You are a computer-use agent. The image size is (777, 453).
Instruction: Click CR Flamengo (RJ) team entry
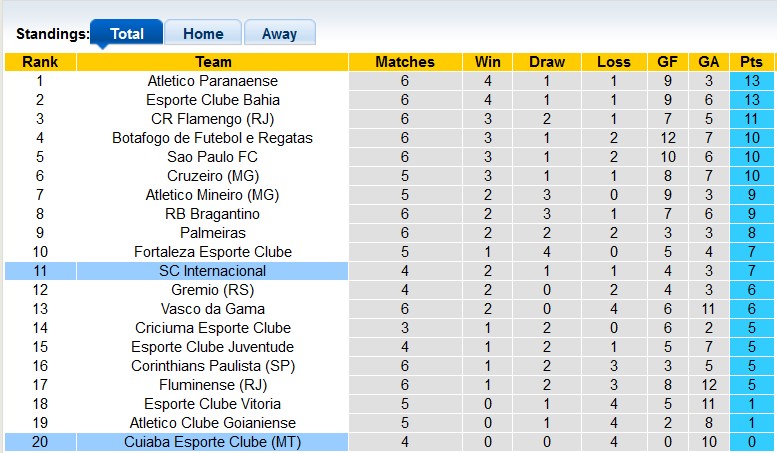pos(212,119)
